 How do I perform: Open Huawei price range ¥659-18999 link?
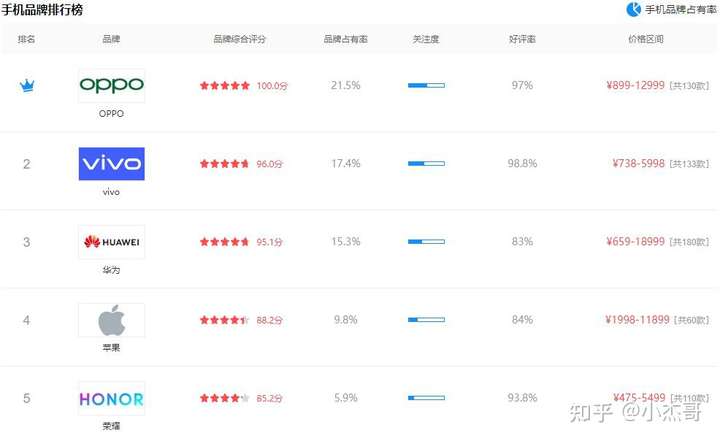click(636, 242)
